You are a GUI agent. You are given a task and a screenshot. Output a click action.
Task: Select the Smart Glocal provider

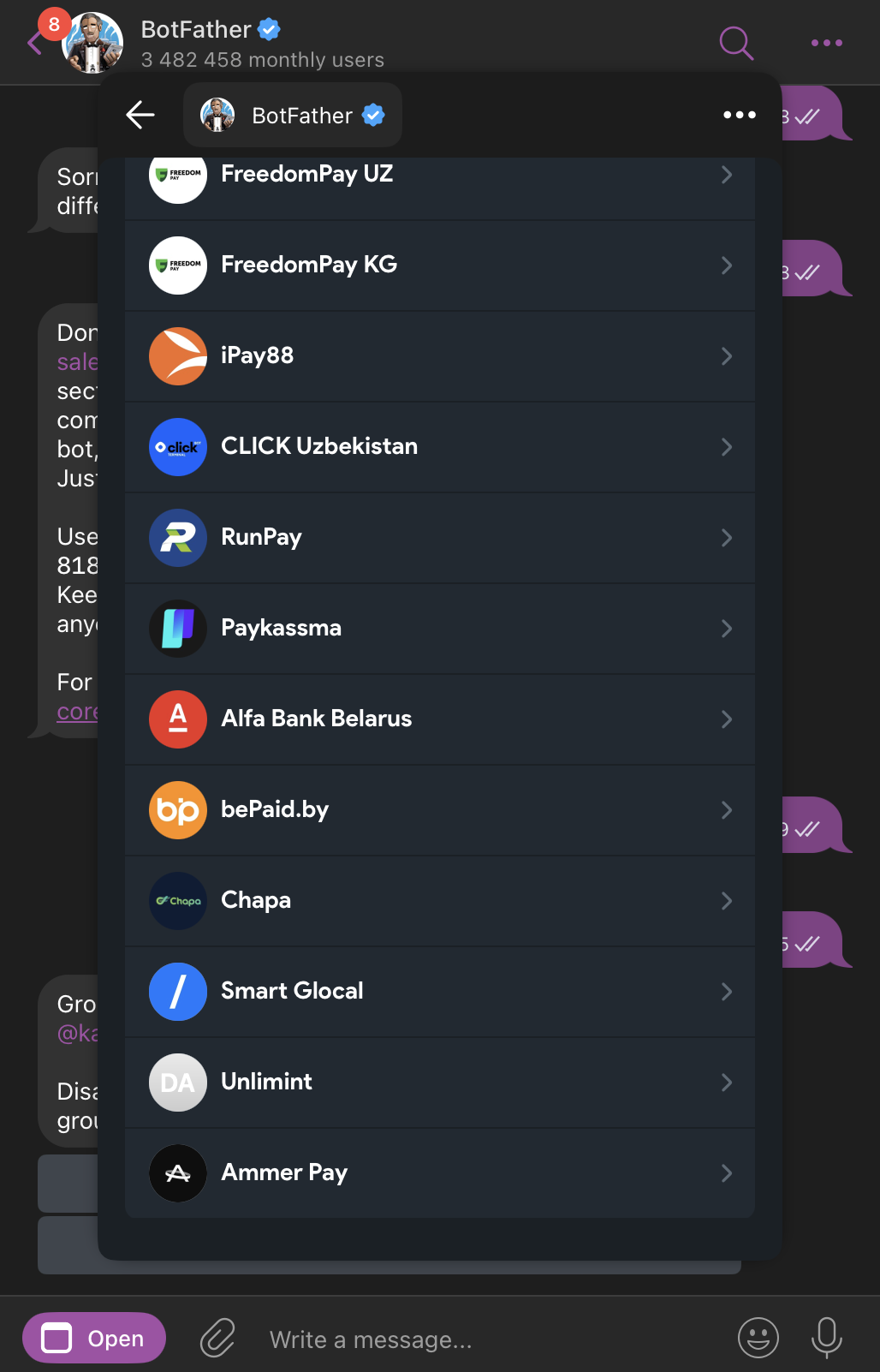click(292, 992)
